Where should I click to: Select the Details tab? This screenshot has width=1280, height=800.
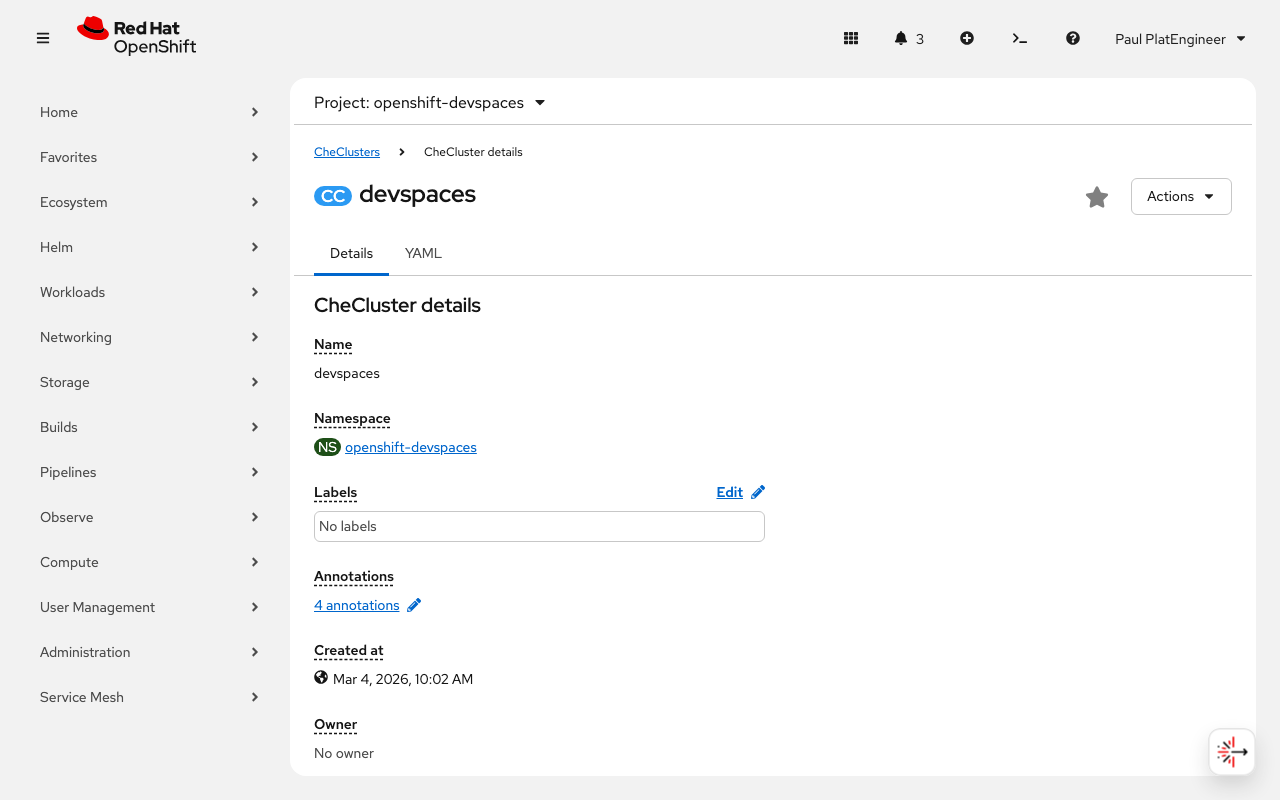point(351,254)
